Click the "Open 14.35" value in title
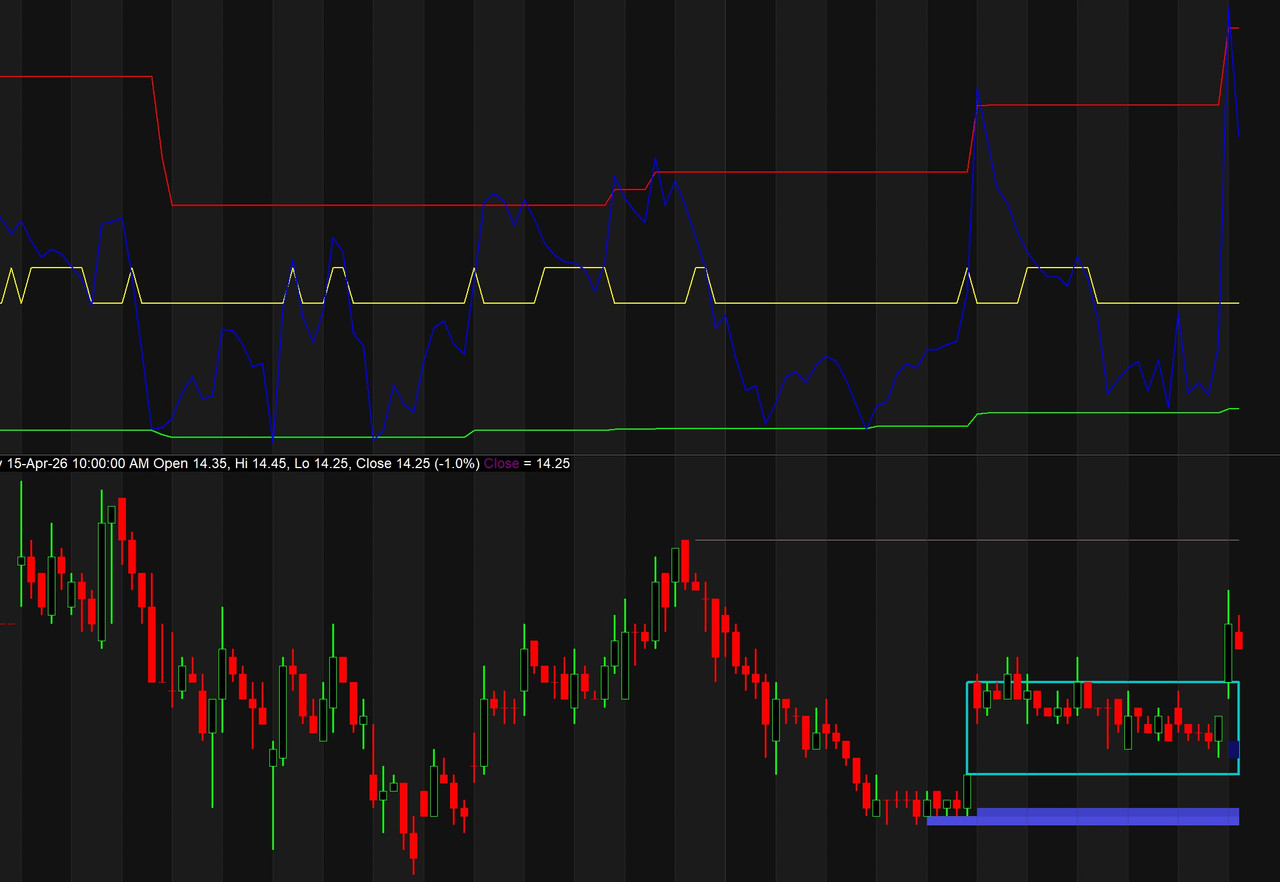 (x=190, y=464)
